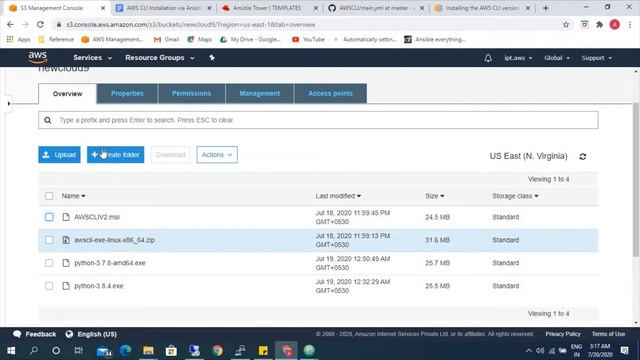Expand the Services dropdown

[92, 58]
